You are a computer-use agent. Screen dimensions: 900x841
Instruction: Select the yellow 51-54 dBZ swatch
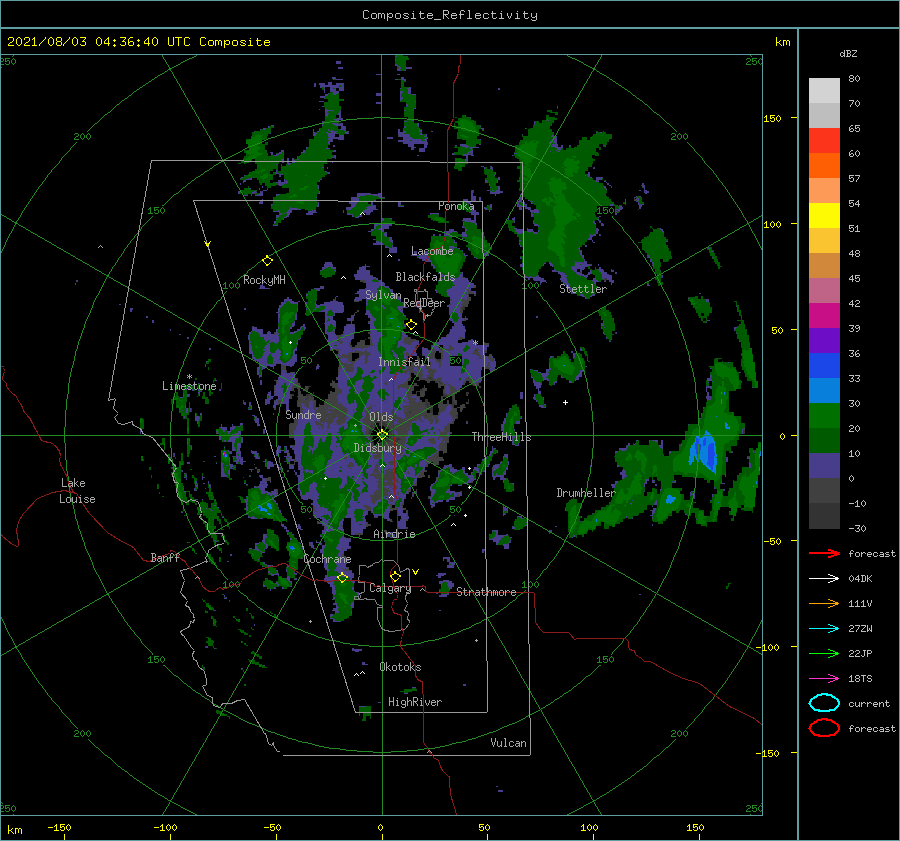click(824, 216)
